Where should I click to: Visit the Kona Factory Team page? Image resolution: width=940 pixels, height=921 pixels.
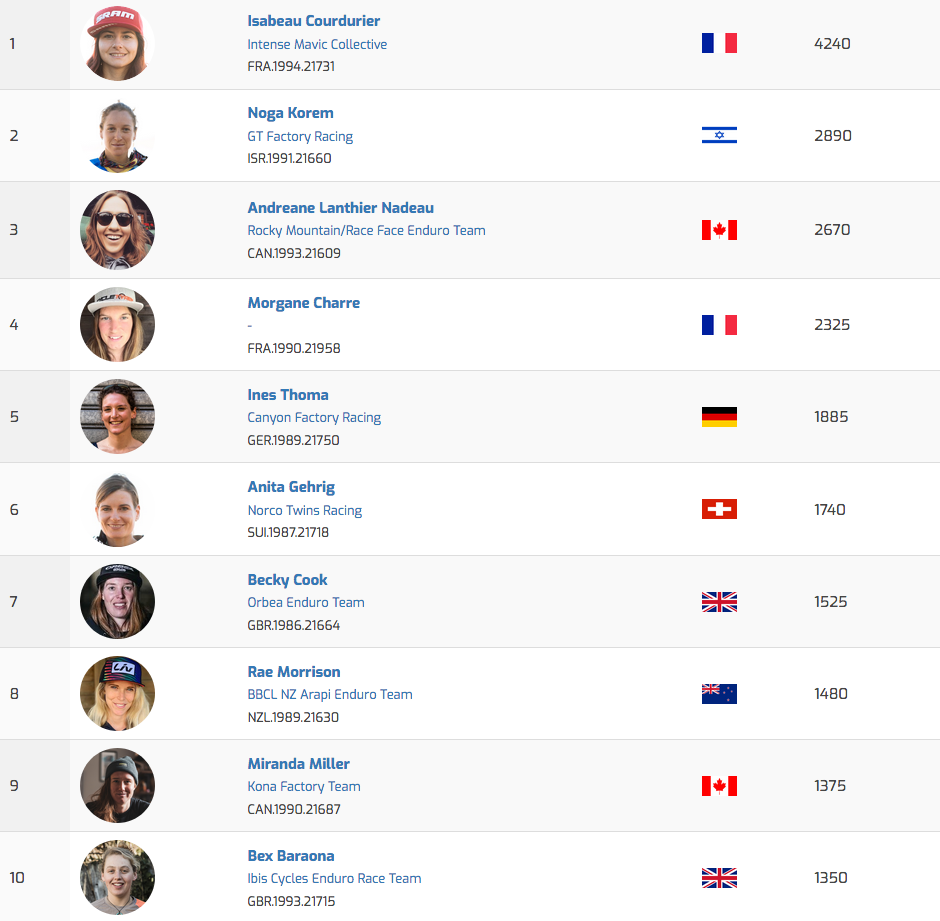tap(304, 787)
